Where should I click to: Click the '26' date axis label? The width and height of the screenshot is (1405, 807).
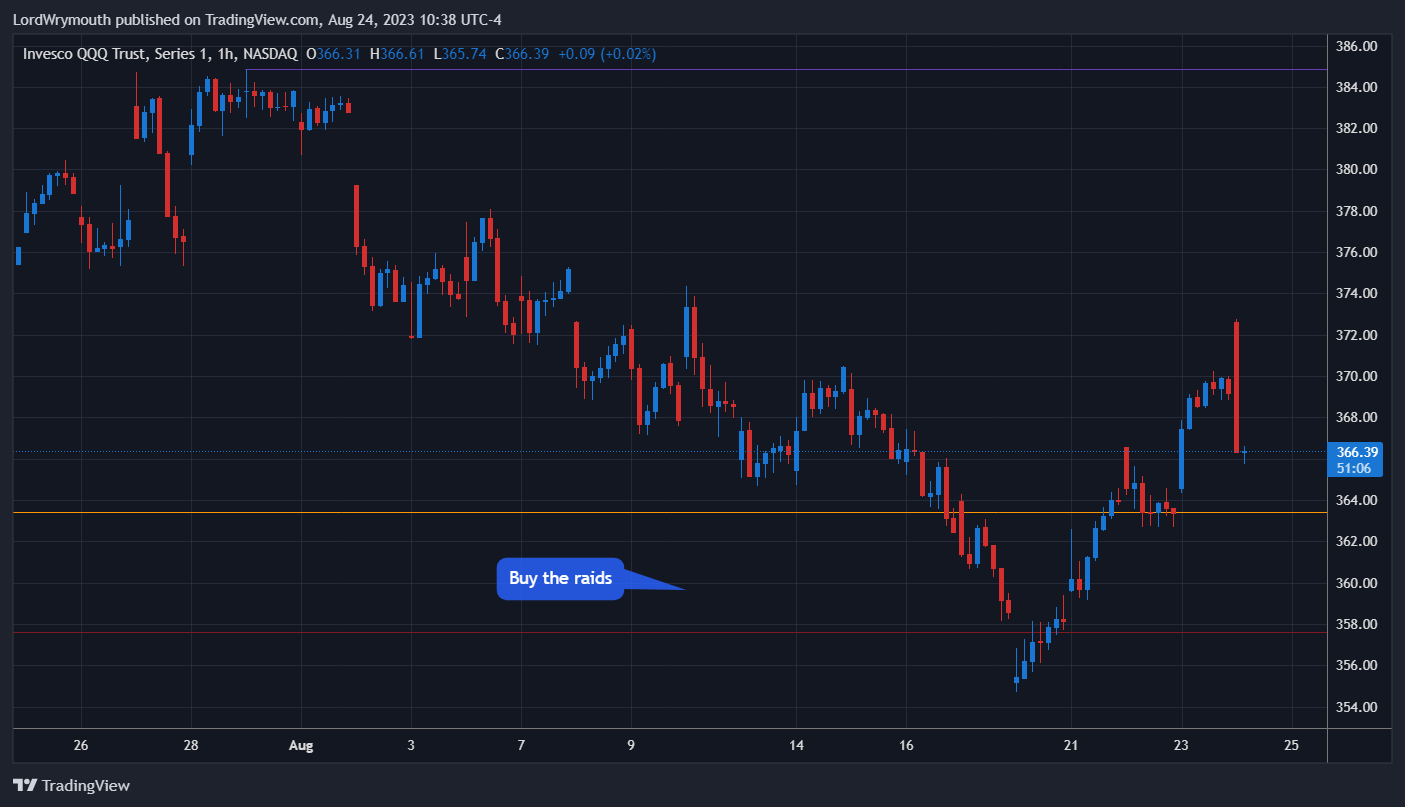tap(81, 745)
